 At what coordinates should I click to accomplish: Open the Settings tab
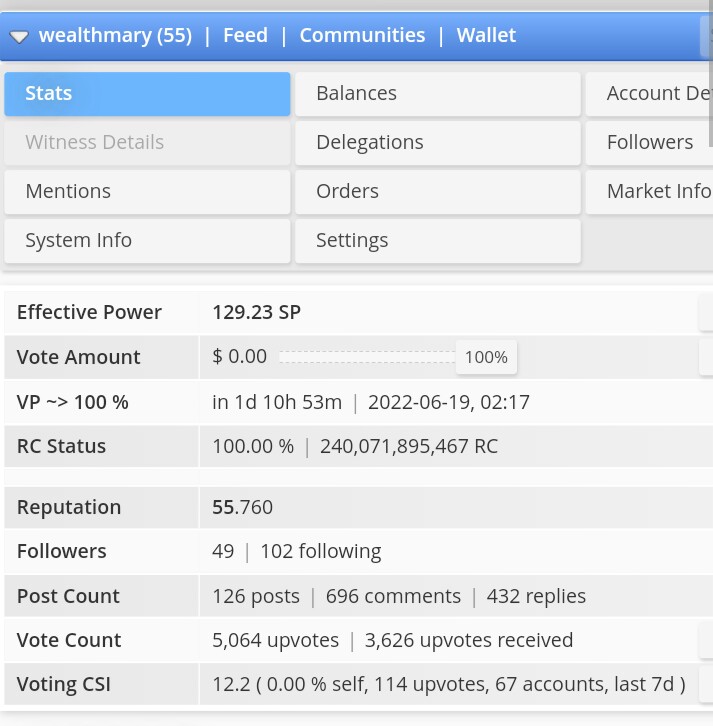[438, 241]
